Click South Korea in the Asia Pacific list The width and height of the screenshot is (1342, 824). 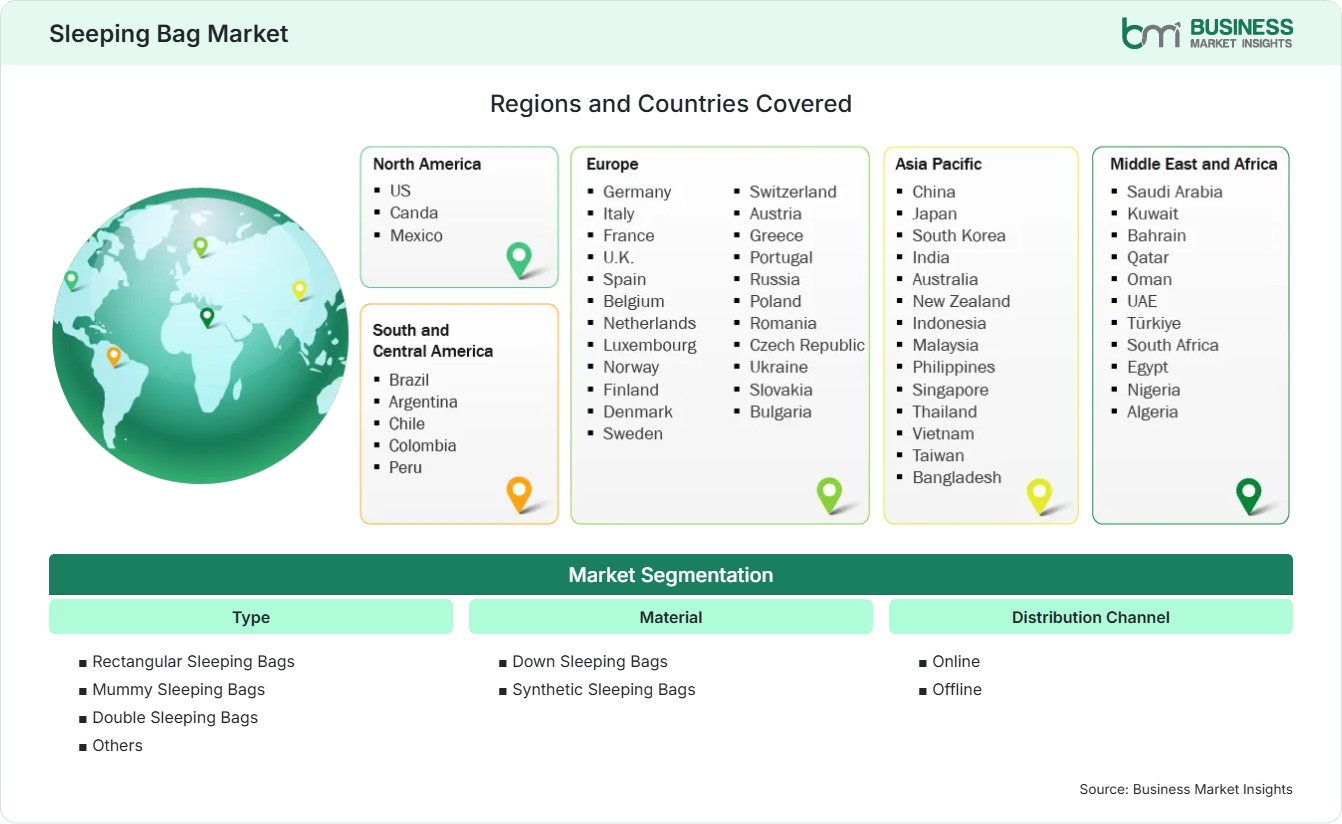click(959, 236)
